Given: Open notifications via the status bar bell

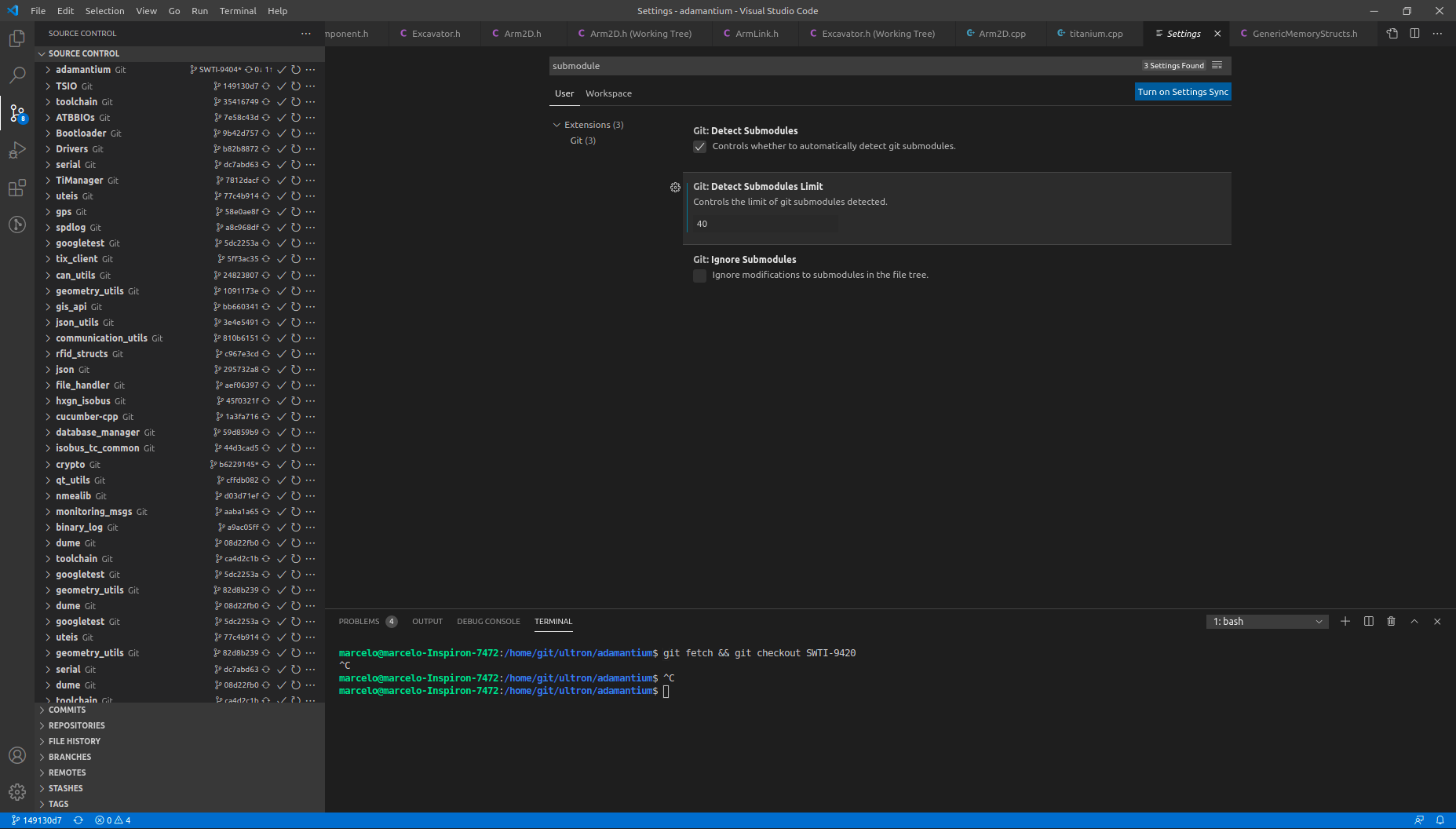Looking at the screenshot, I should [1440, 820].
